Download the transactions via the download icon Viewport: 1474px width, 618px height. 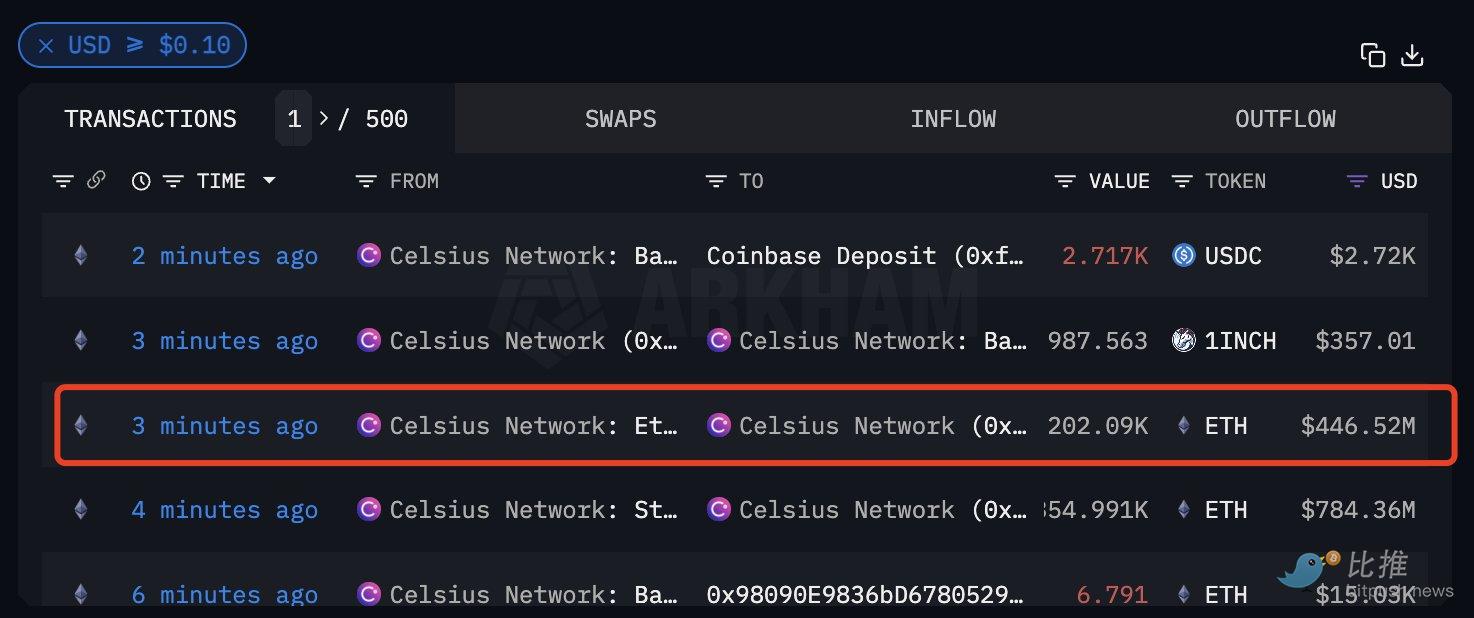1412,55
